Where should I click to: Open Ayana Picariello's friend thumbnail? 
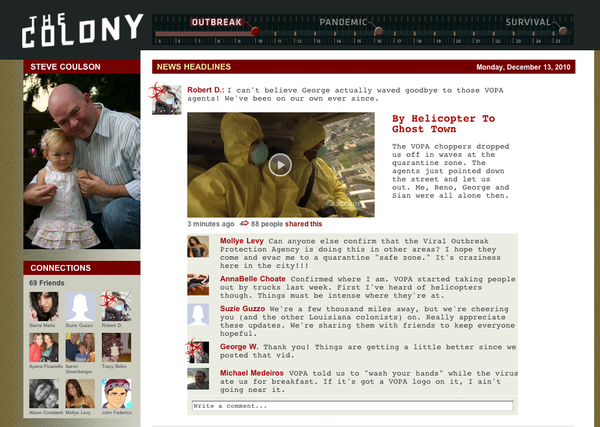point(44,347)
